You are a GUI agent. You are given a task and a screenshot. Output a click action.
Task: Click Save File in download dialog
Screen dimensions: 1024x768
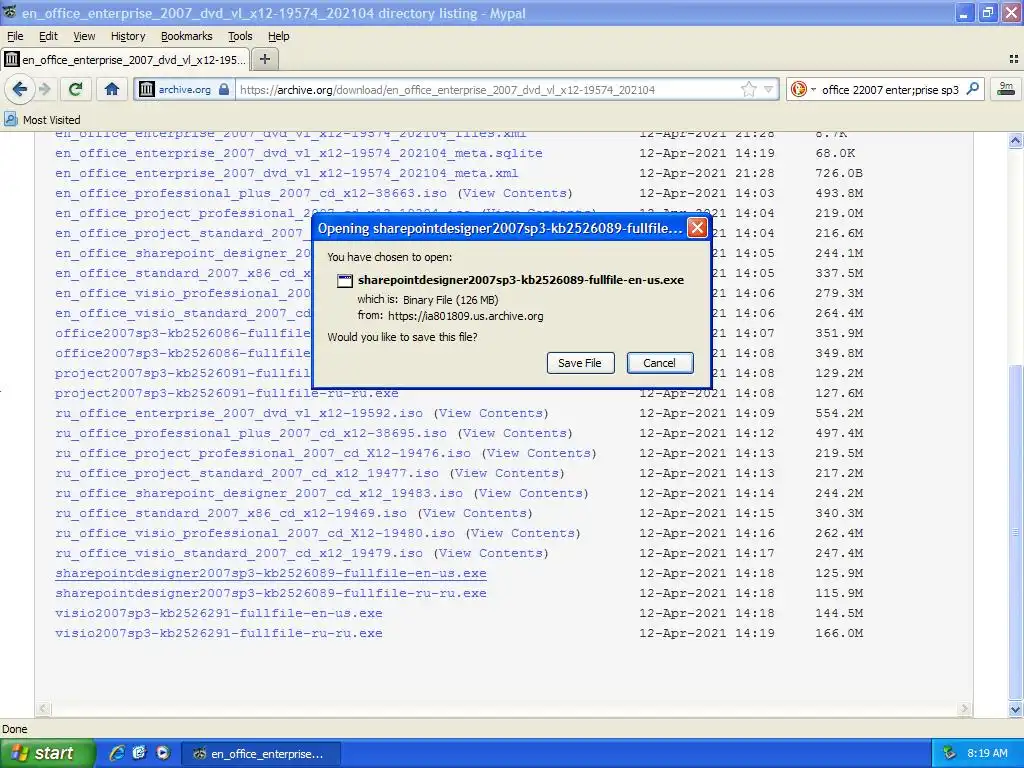(580, 363)
